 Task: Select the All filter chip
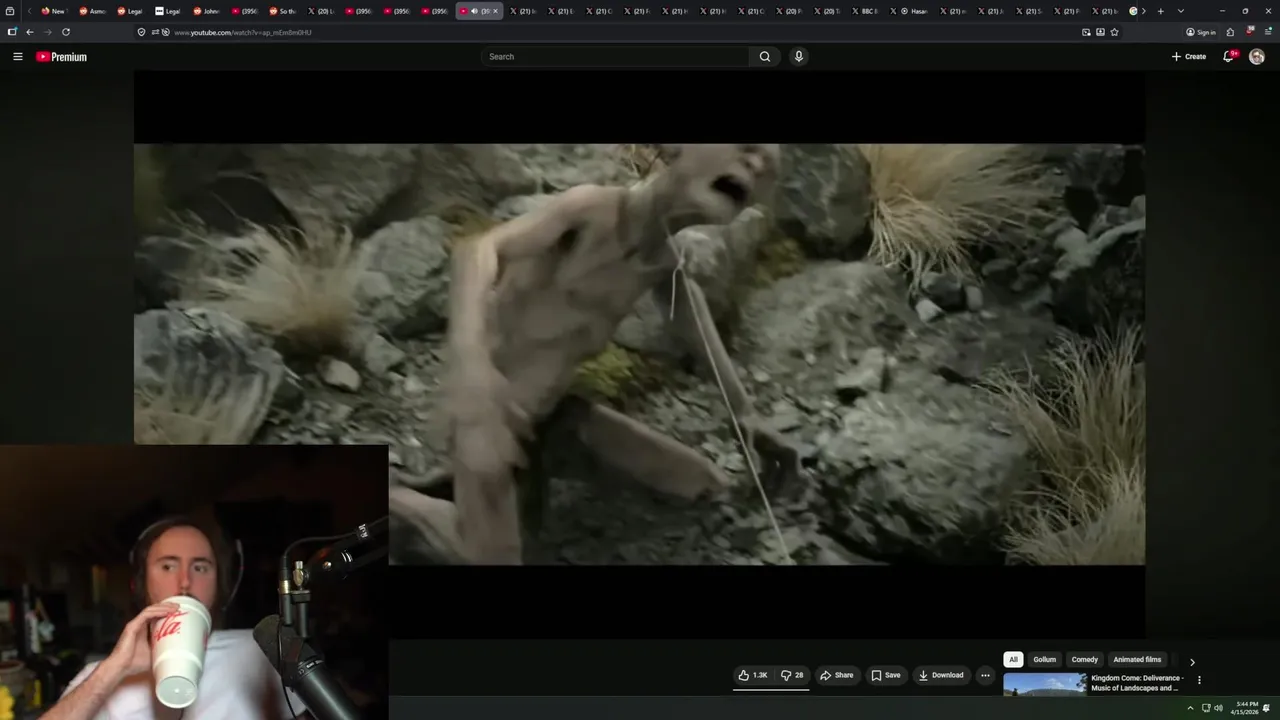point(1013,660)
